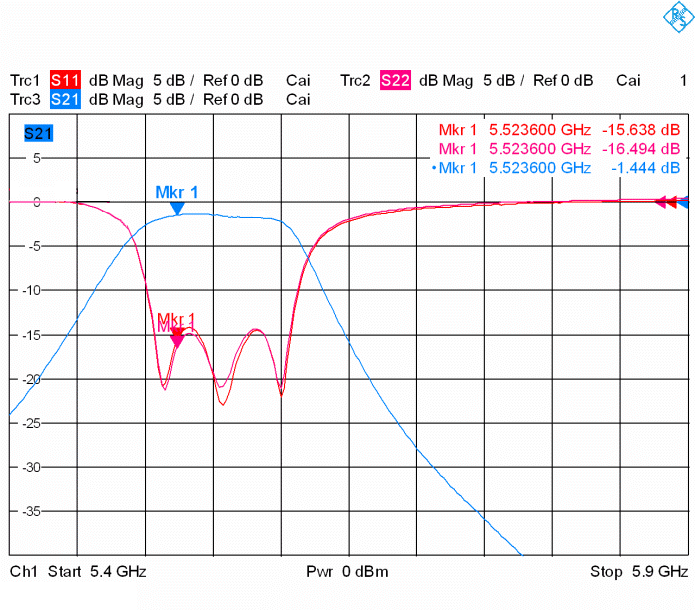Click the Trc2 Ref 0 dB value
The height and width of the screenshot is (610, 695).
coord(563,81)
